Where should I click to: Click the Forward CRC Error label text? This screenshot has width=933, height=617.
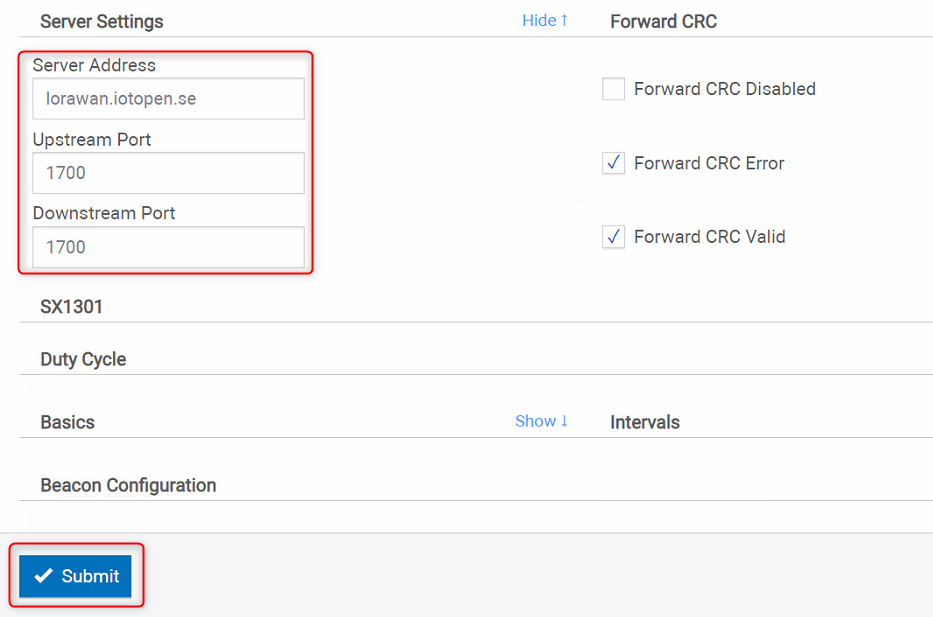click(x=709, y=163)
